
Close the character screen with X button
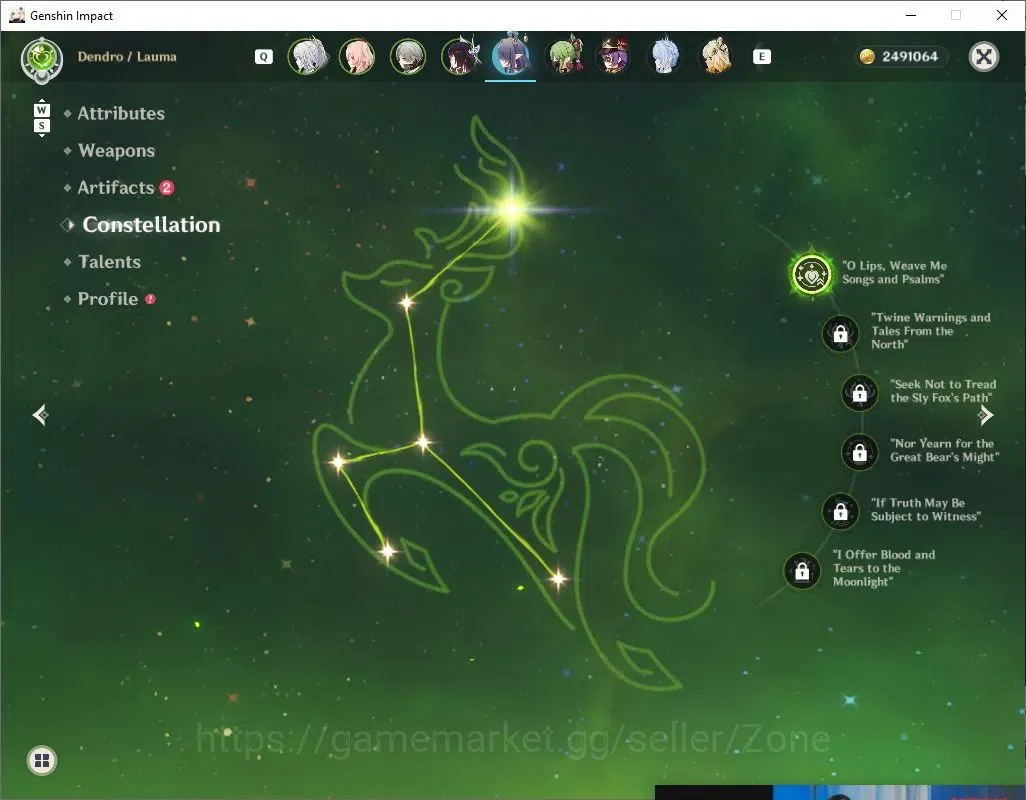tap(983, 57)
